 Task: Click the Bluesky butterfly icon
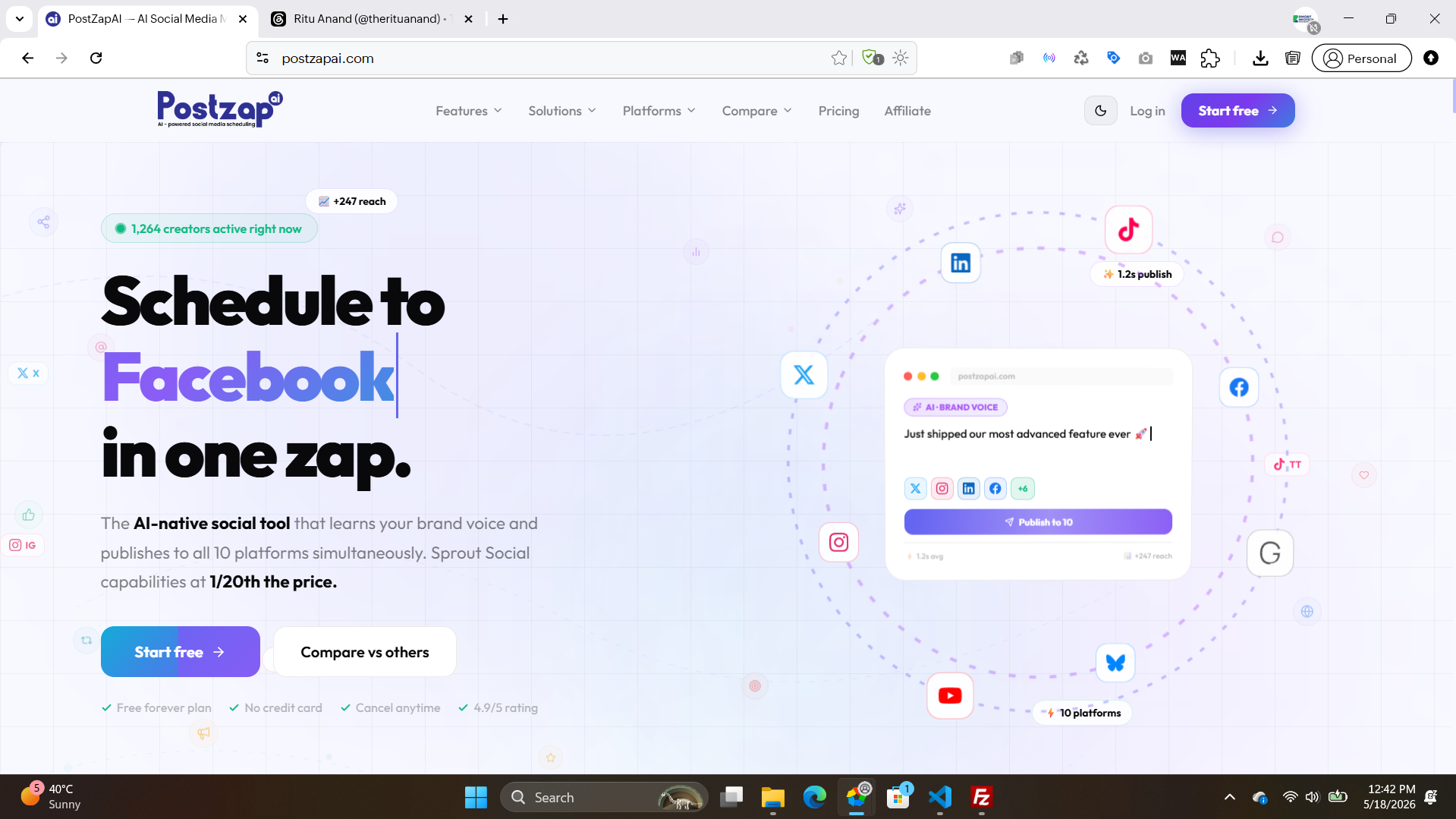[1115, 663]
